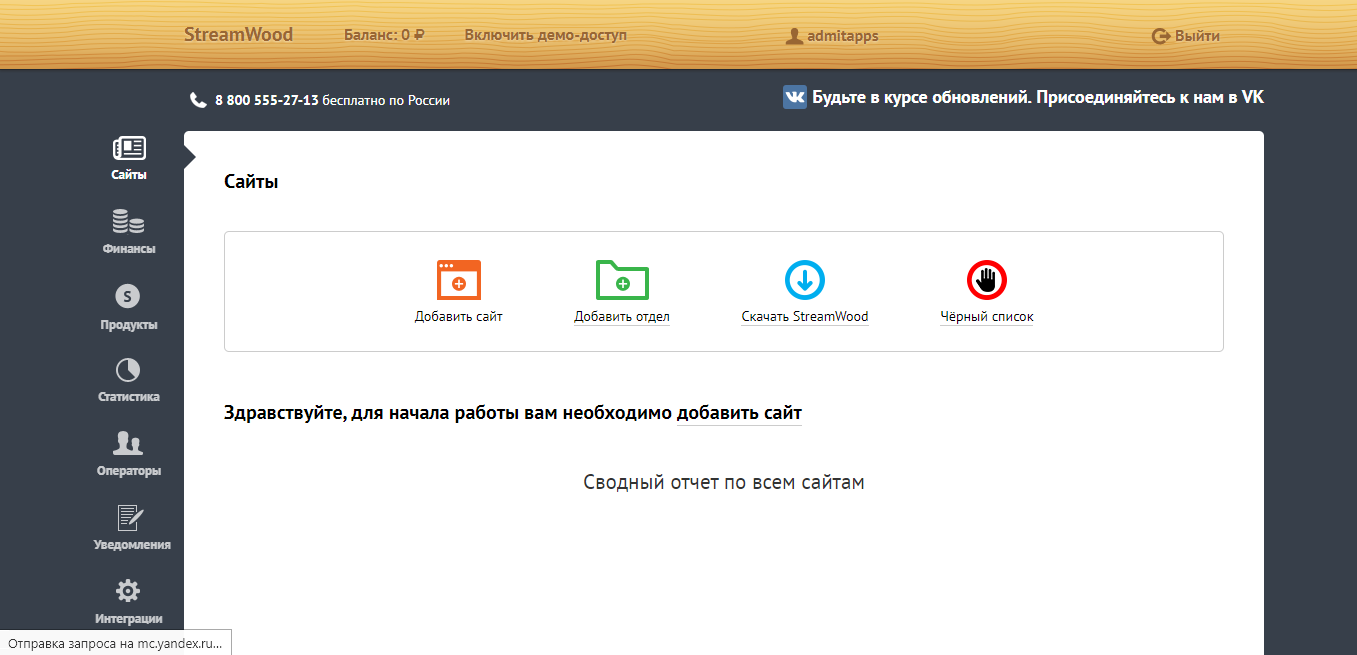Click the blue Download StreamWood arrow icon
The width and height of the screenshot is (1357, 655).
coord(805,280)
